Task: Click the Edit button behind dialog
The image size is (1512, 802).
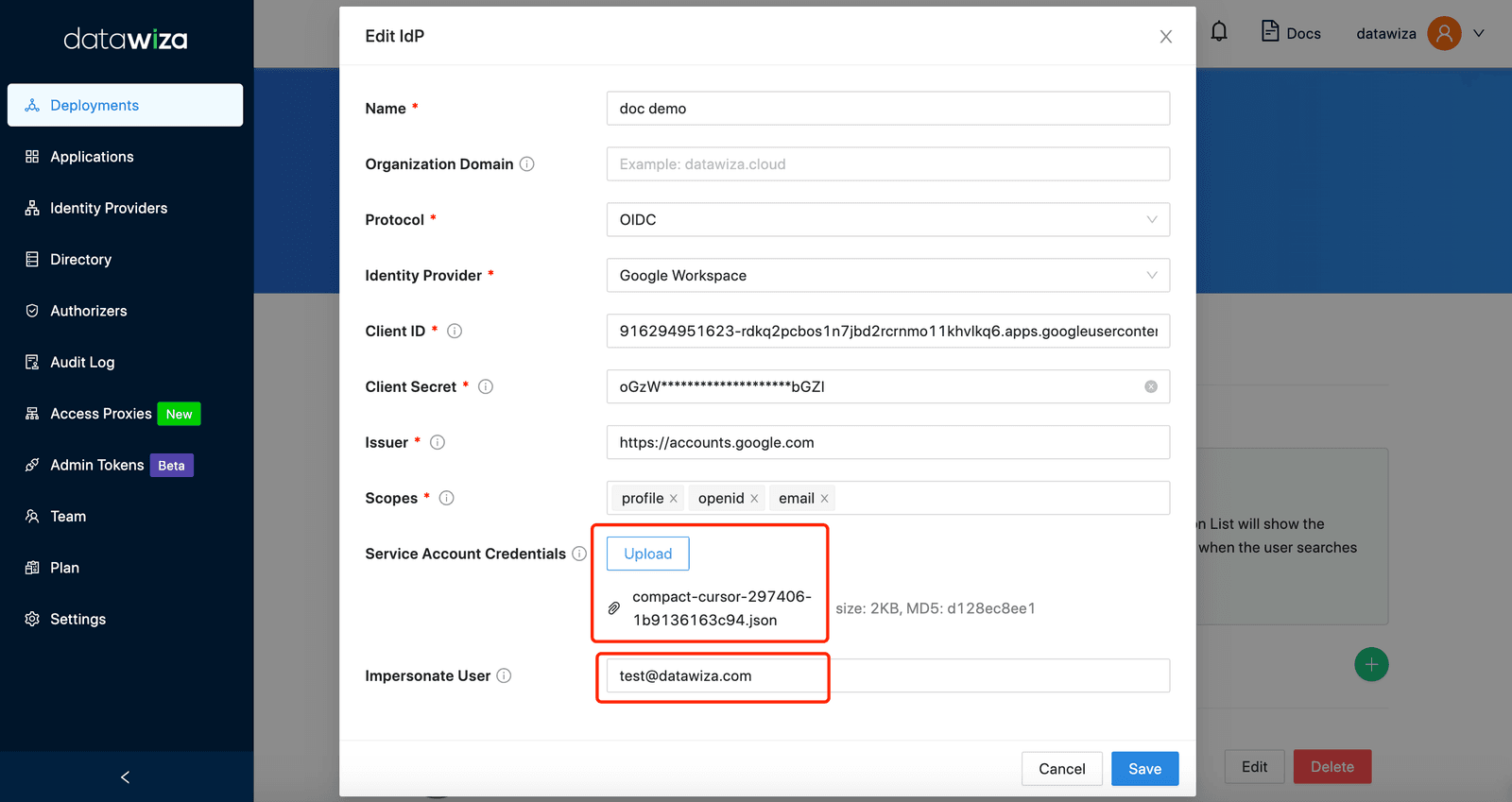Action: (1255, 767)
